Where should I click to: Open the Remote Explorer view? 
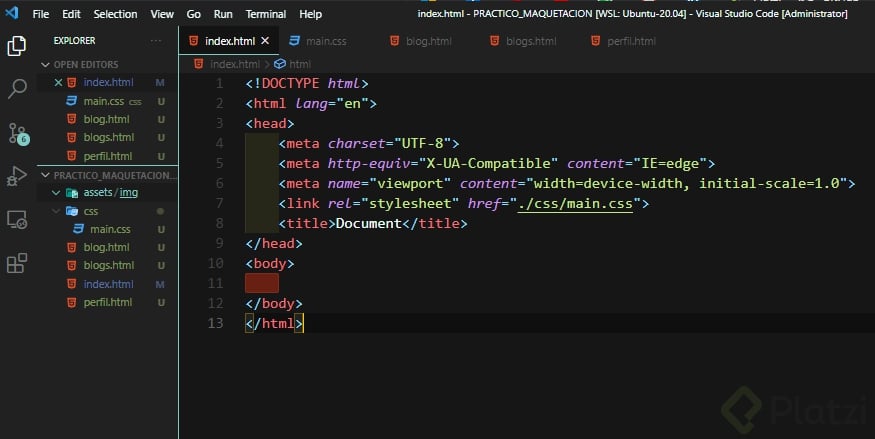pos(17,220)
